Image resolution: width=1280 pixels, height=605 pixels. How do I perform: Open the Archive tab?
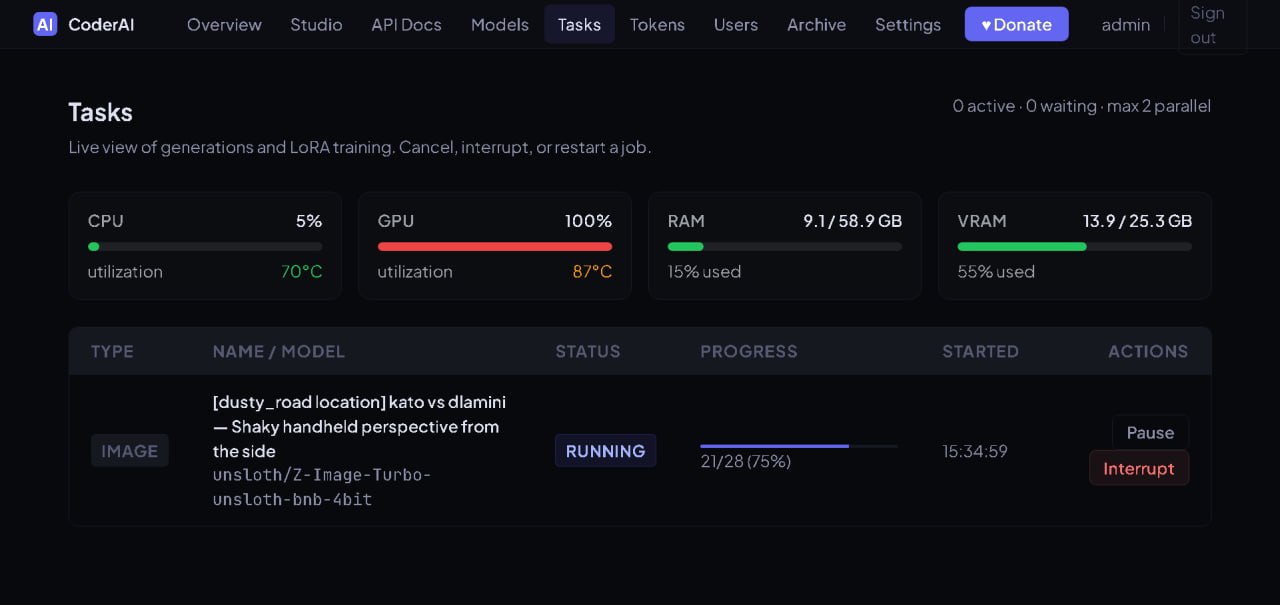816,24
